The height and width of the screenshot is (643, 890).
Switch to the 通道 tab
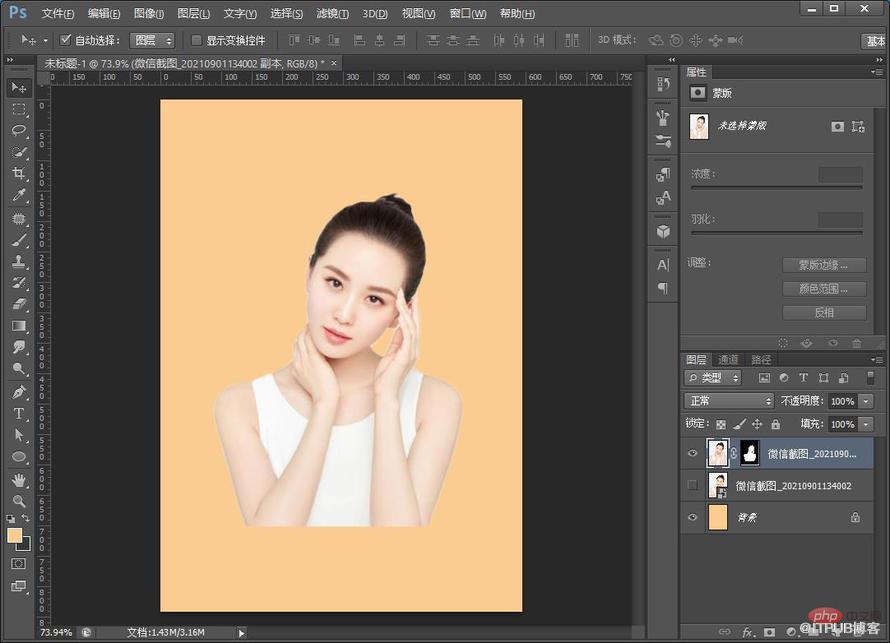728,359
